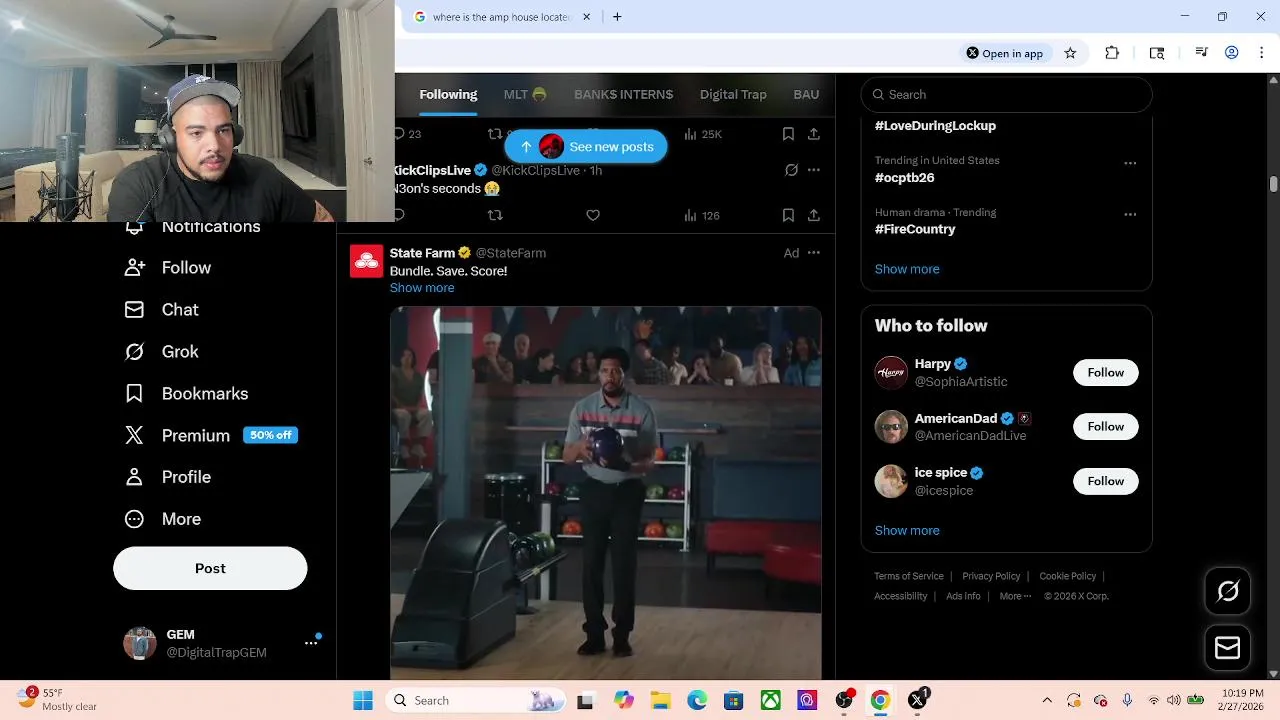Image resolution: width=1280 pixels, height=720 pixels.
Task: Switch to the Following tab
Action: tap(448, 95)
